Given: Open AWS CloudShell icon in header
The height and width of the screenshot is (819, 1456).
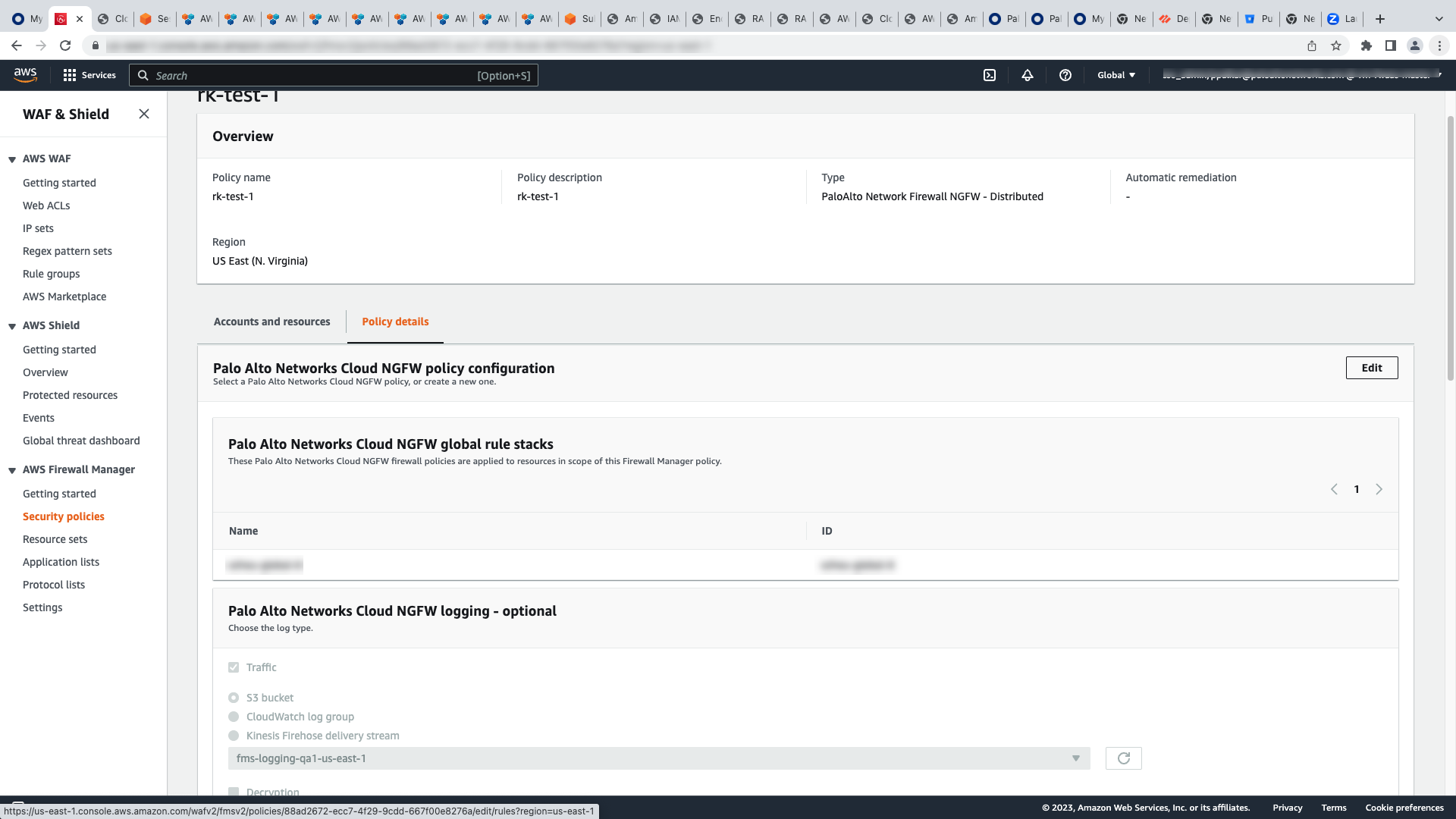Looking at the screenshot, I should click(990, 75).
